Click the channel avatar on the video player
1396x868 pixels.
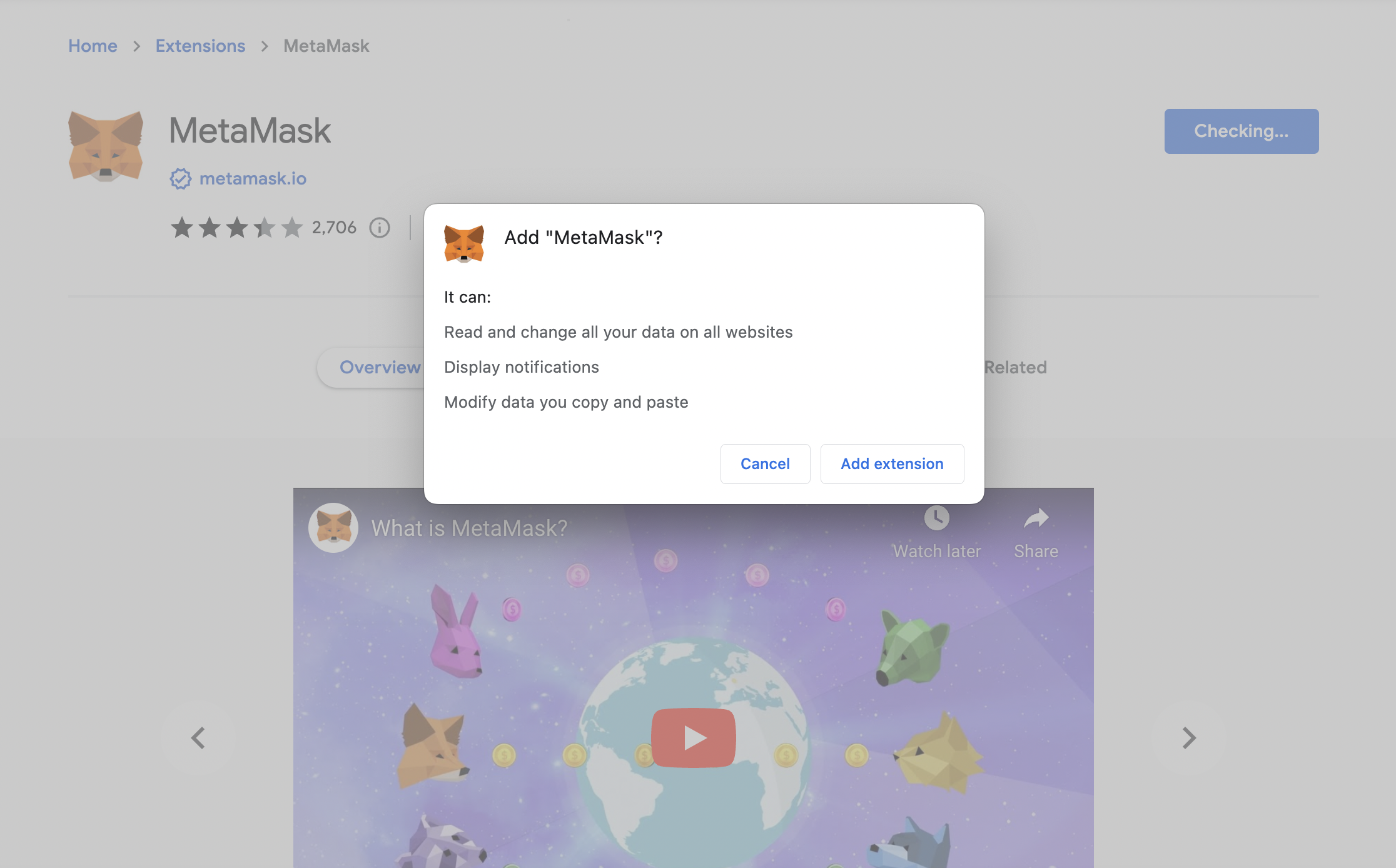[x=334, y=527]
